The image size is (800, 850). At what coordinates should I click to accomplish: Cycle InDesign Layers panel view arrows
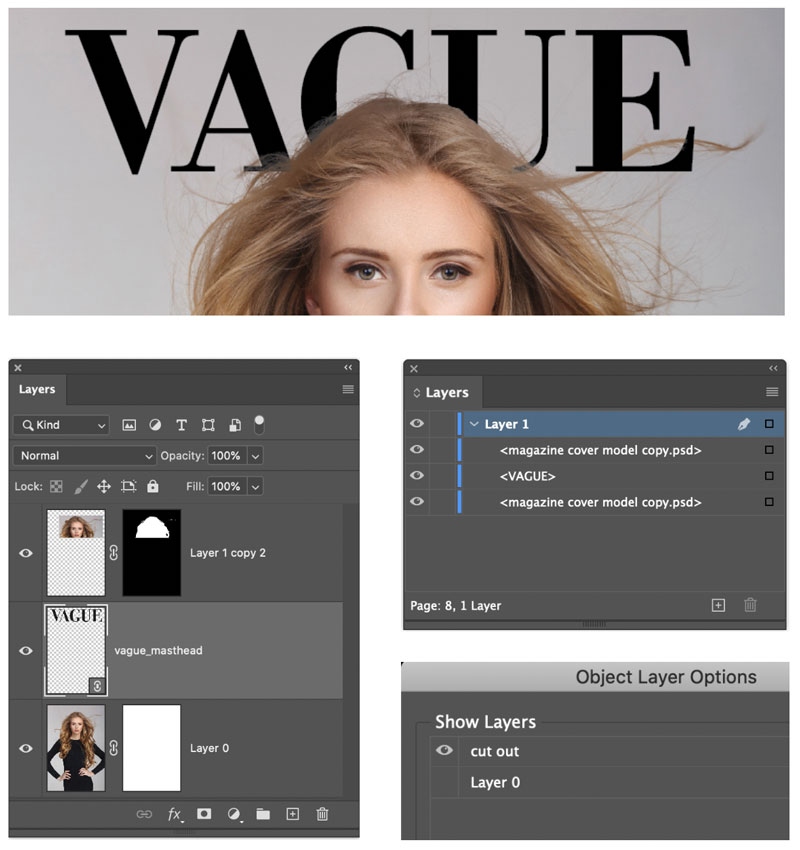coord(417,392)
